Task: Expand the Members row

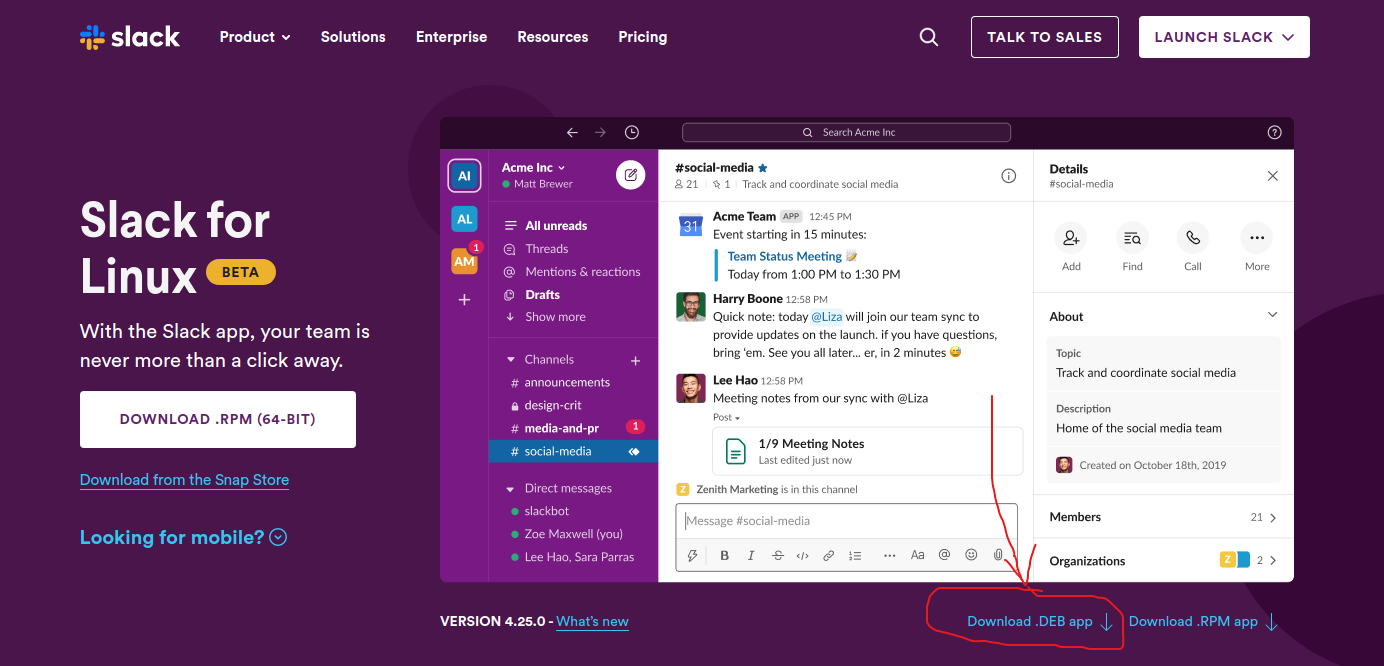Action: tap(1165, 517)
